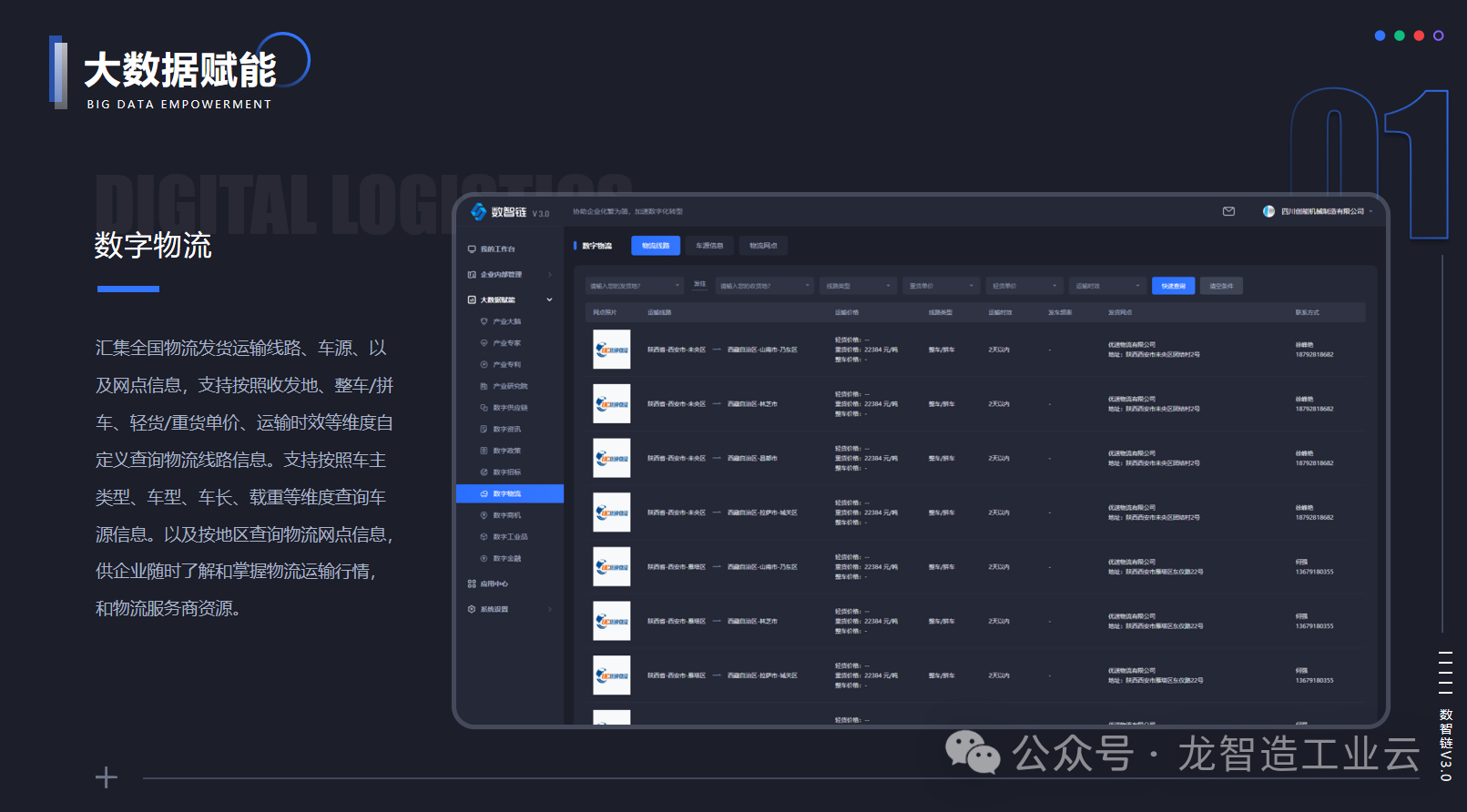Open the 线路类型 dropdown filter
Screen dimensions: 1467x812
(858, 286)
